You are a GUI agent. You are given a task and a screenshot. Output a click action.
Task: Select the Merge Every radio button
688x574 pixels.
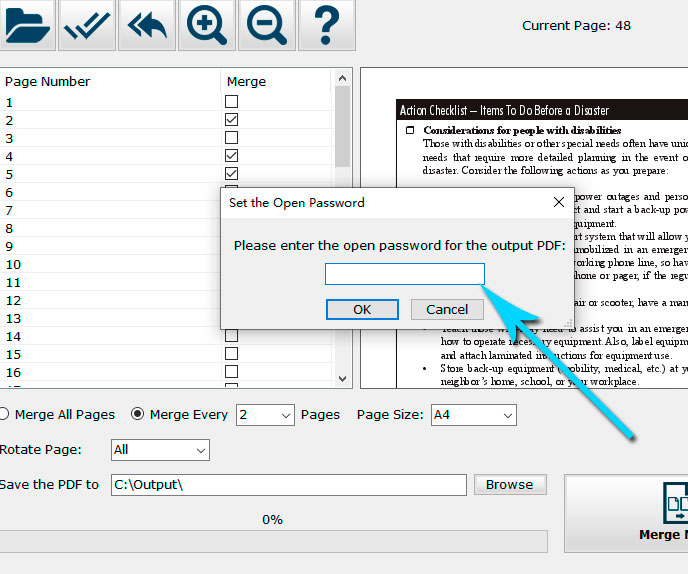(138, 414)
